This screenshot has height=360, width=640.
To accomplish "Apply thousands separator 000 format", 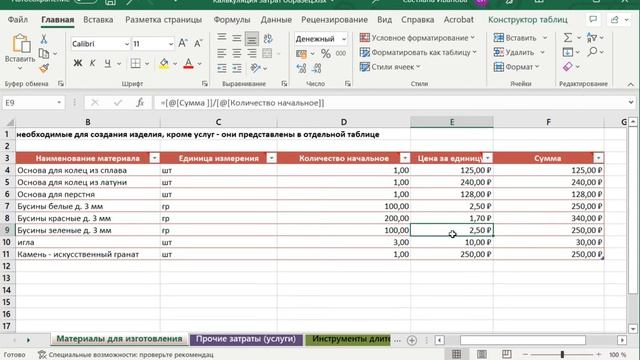I will point(341,53).
